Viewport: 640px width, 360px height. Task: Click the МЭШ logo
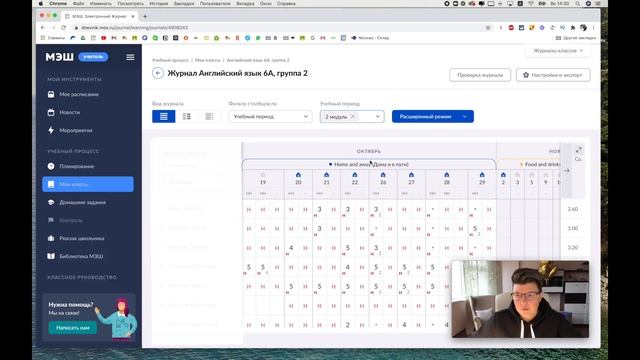[60, 57]
